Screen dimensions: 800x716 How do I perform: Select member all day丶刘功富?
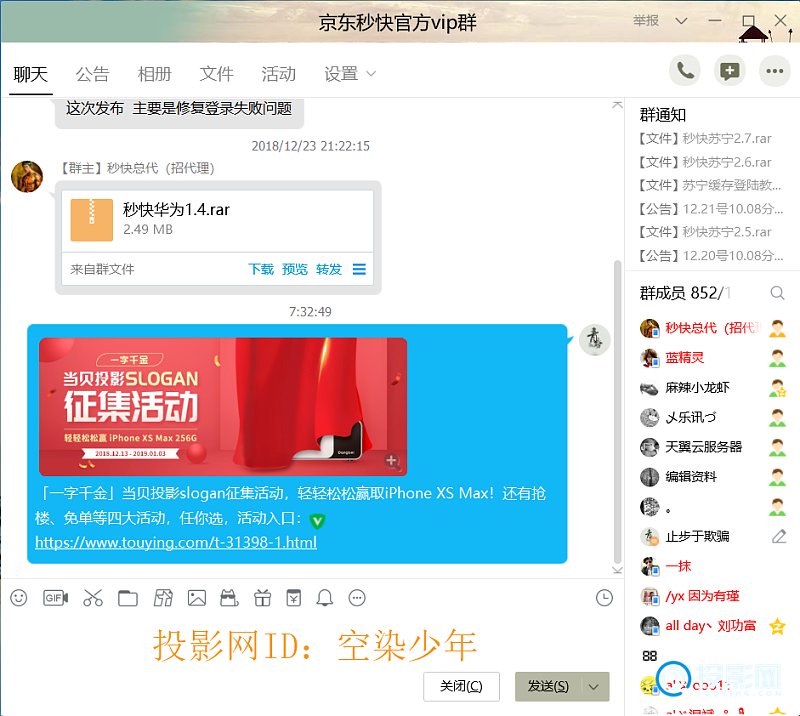pos(713,626)
